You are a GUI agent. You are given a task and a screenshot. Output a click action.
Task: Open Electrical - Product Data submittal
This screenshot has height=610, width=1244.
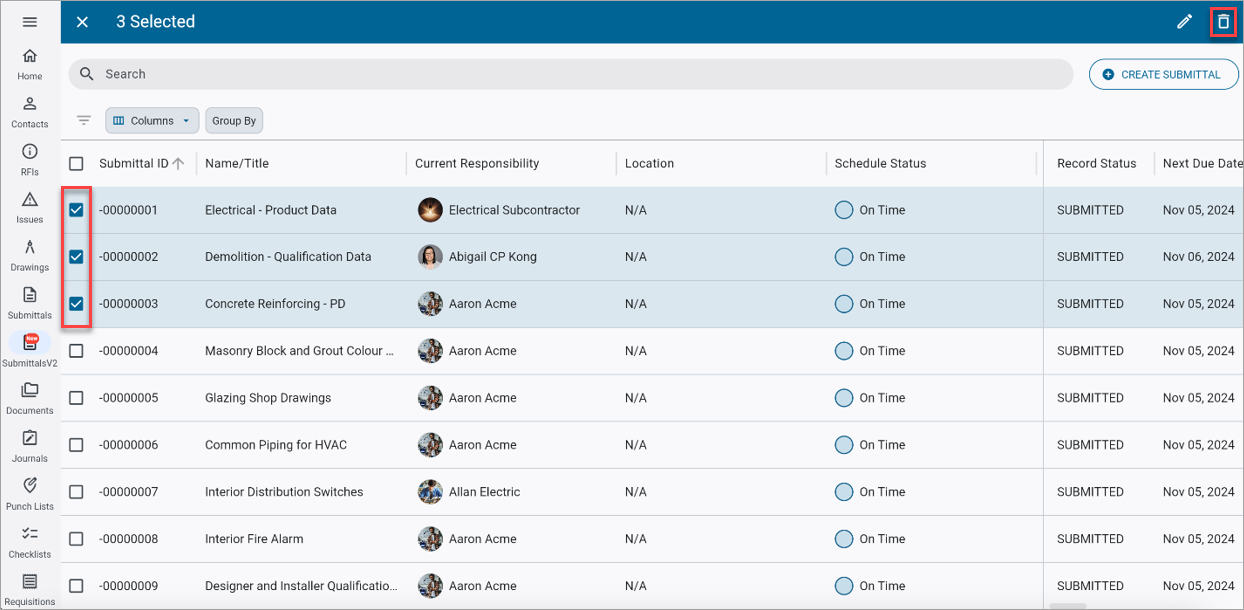271,210
